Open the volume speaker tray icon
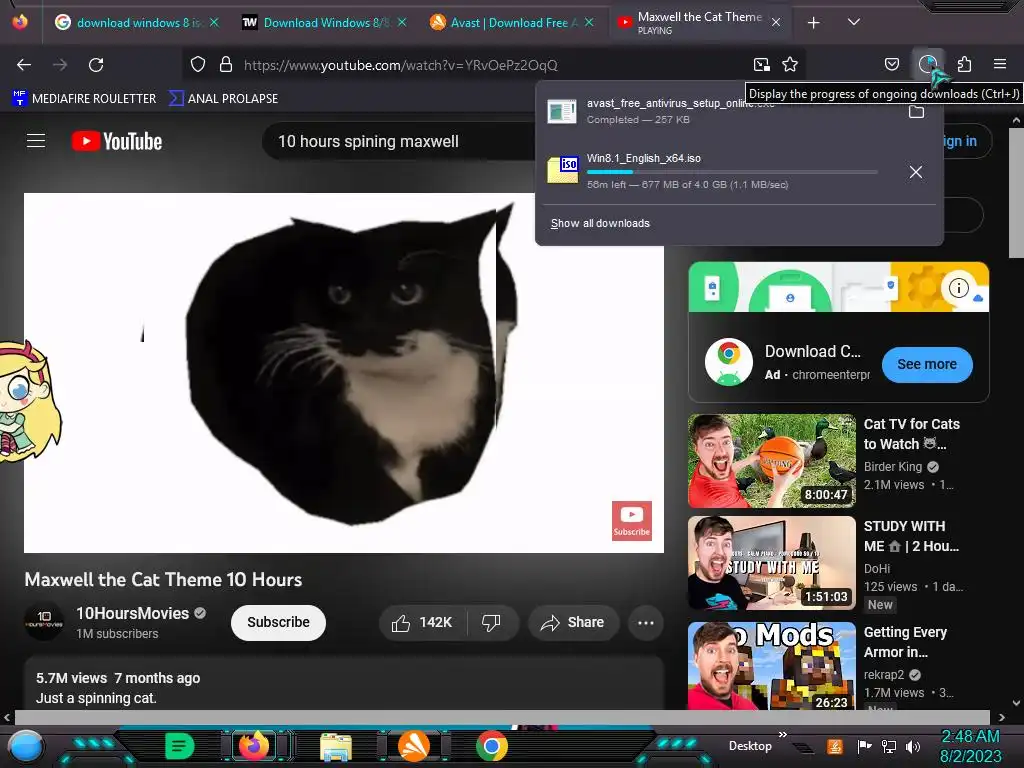The height and width of the screenshot is (768, 1024). (913, 746)
